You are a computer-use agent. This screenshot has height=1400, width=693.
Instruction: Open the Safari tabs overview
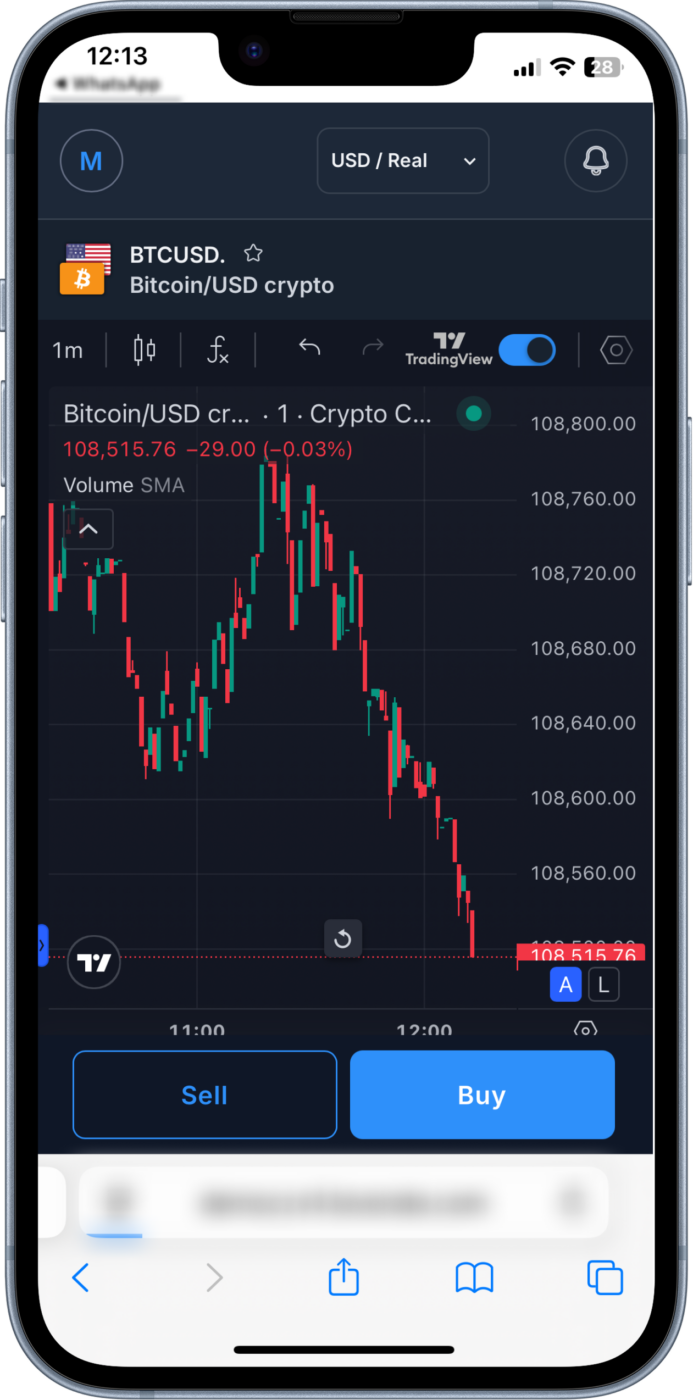(x=605, y=1277)
